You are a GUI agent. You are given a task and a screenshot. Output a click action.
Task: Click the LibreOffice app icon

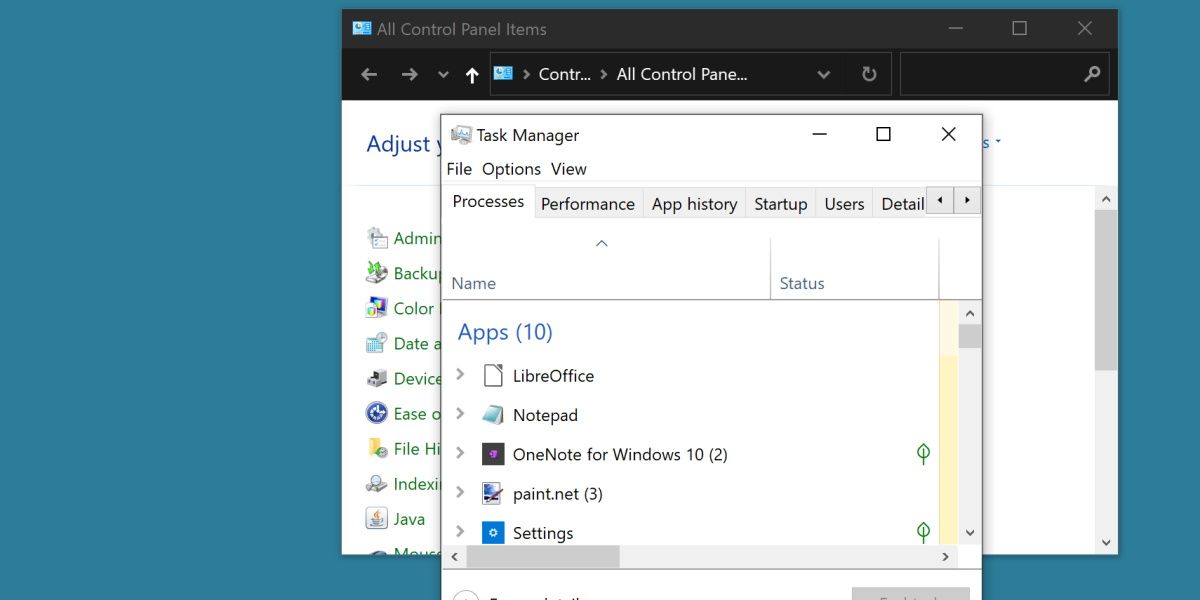click(493, 376)
